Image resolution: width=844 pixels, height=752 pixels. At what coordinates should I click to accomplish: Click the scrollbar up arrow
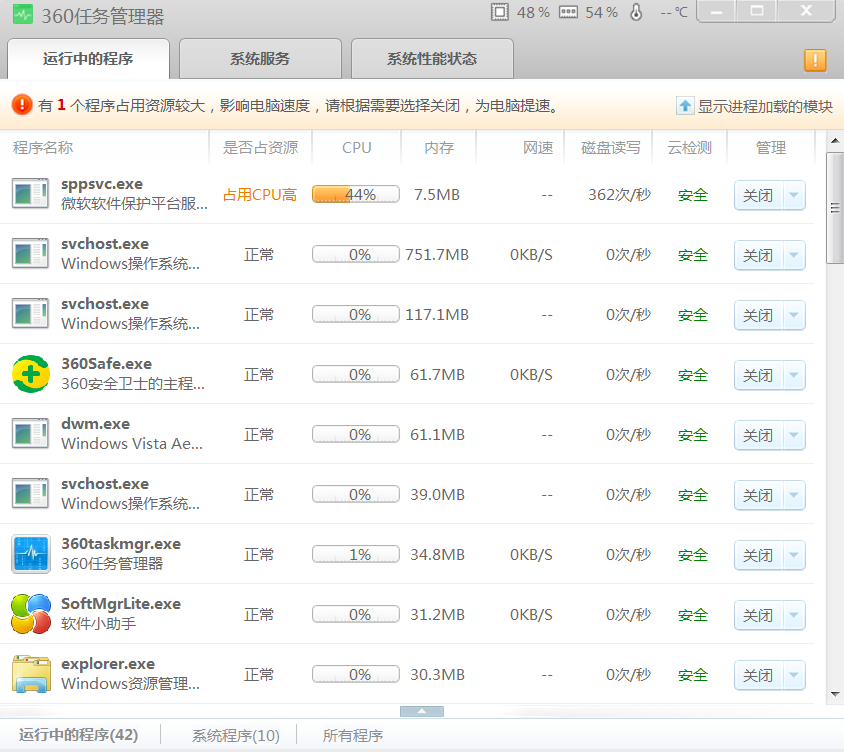click(x=835, y=140)
